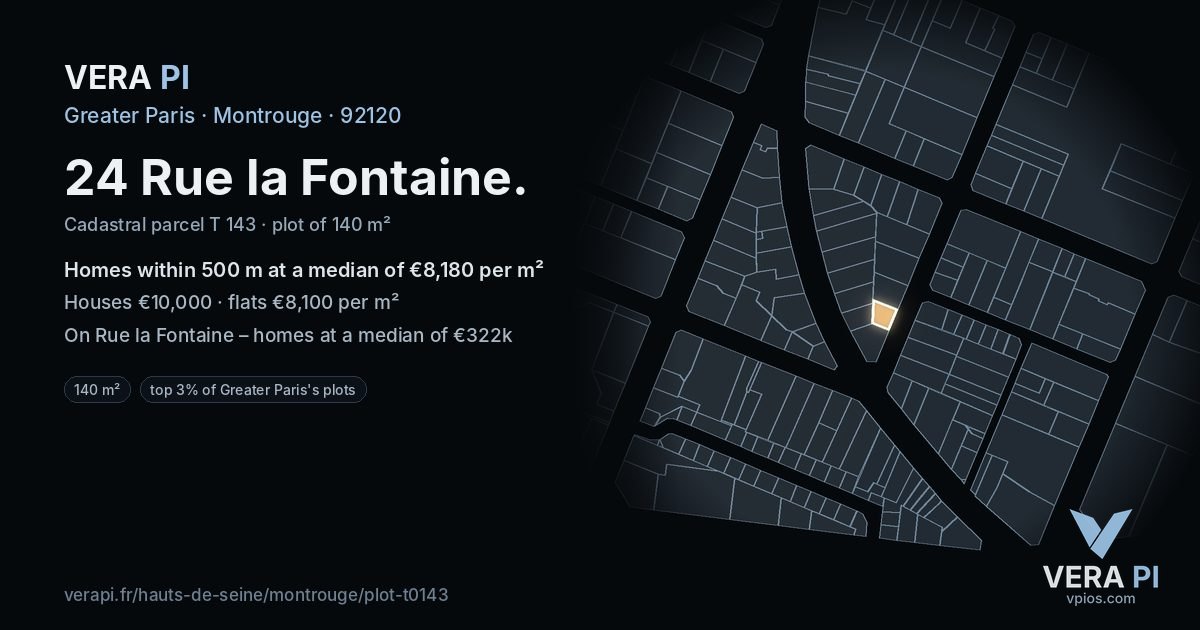Open the verapi.fr/hauts-de-seine/montrouge/plot-t0143 link
Viewport: 1200px width, 630px height.
coord(256,594)
